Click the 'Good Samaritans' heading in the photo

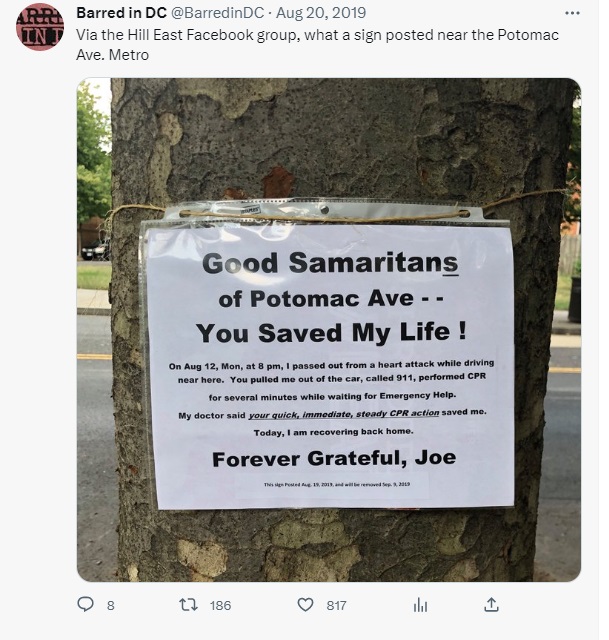[x=330, y=264]
